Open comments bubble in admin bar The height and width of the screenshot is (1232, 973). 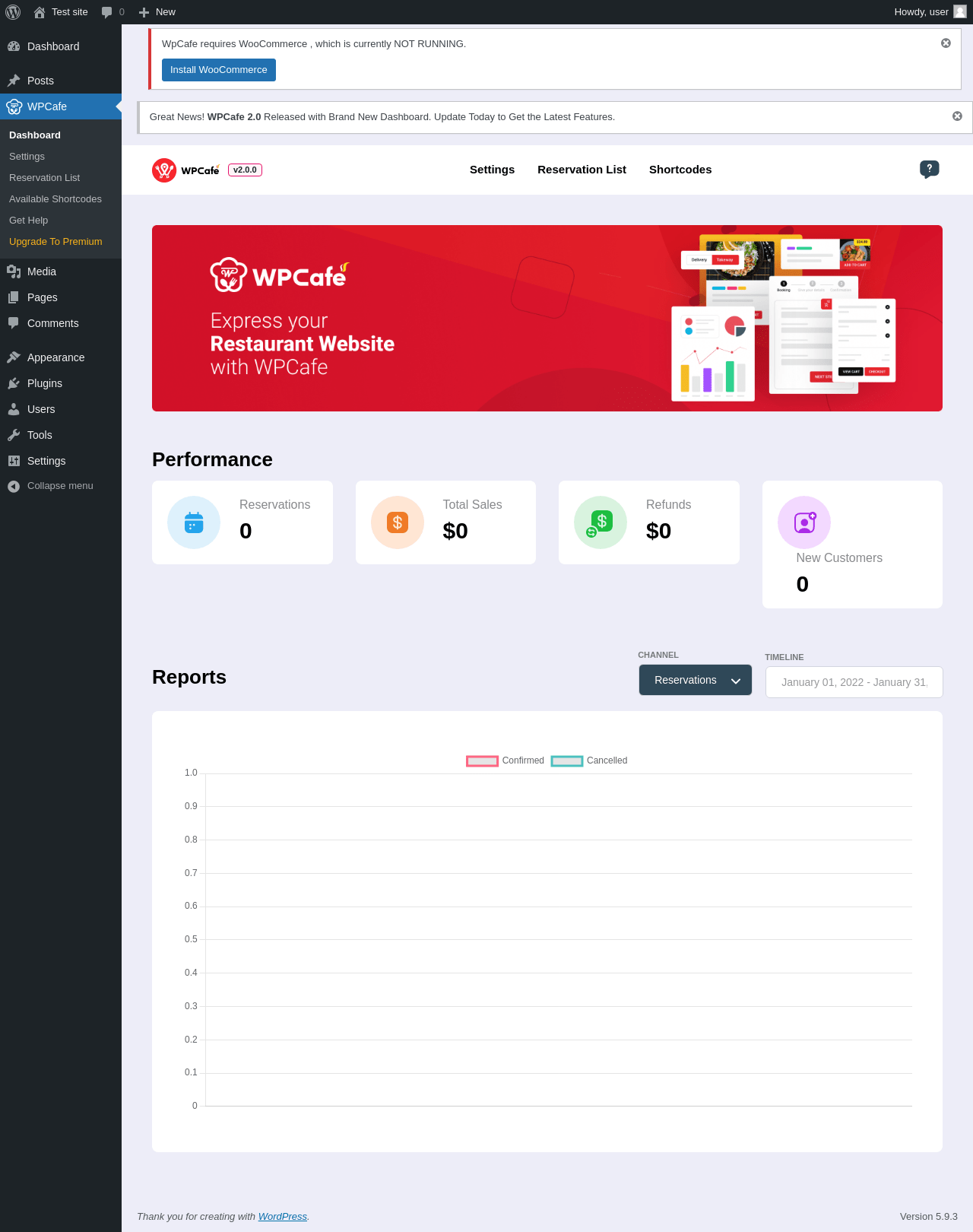(107, 12)
